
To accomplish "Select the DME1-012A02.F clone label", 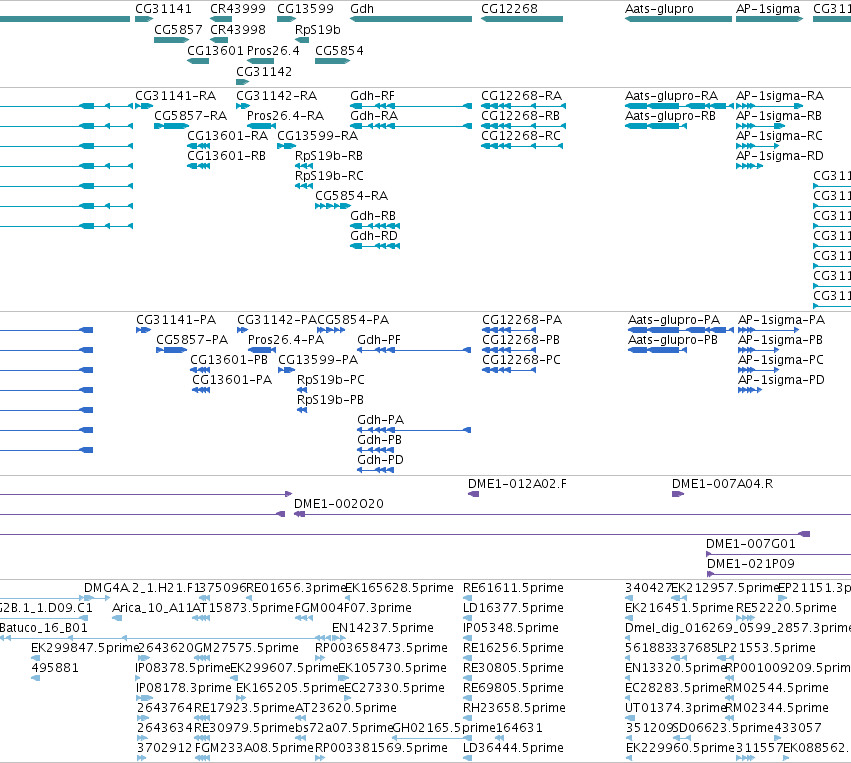I will click(x=517, y=484).
